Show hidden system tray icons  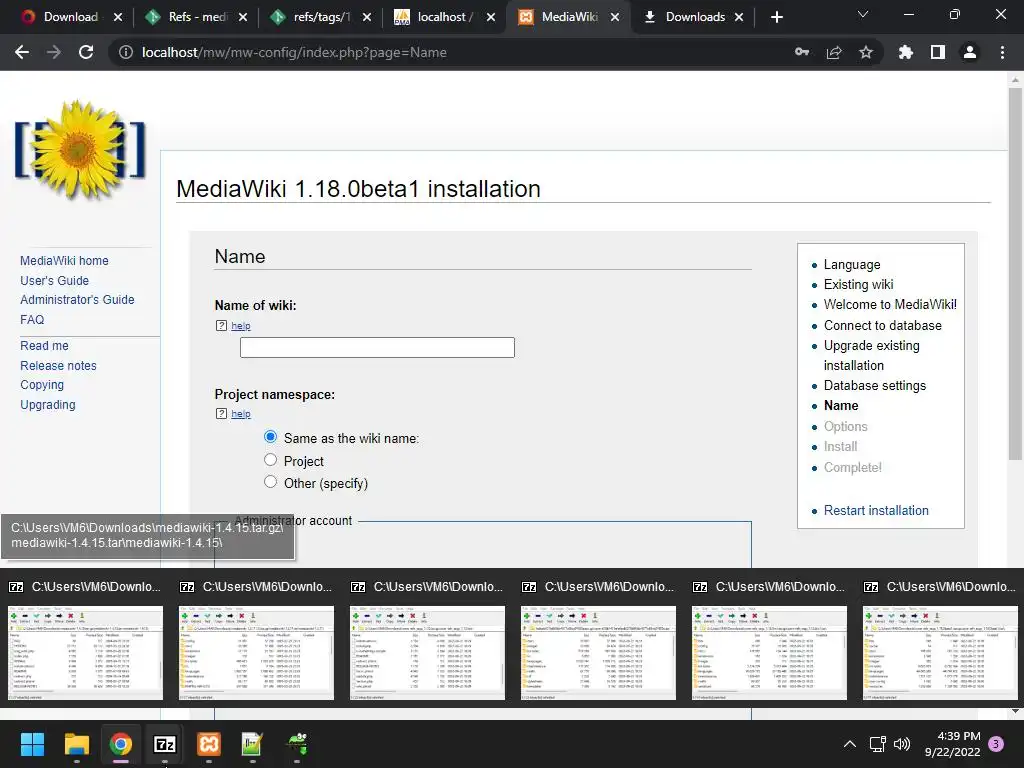pyautogui.click(x=850, y=744)
